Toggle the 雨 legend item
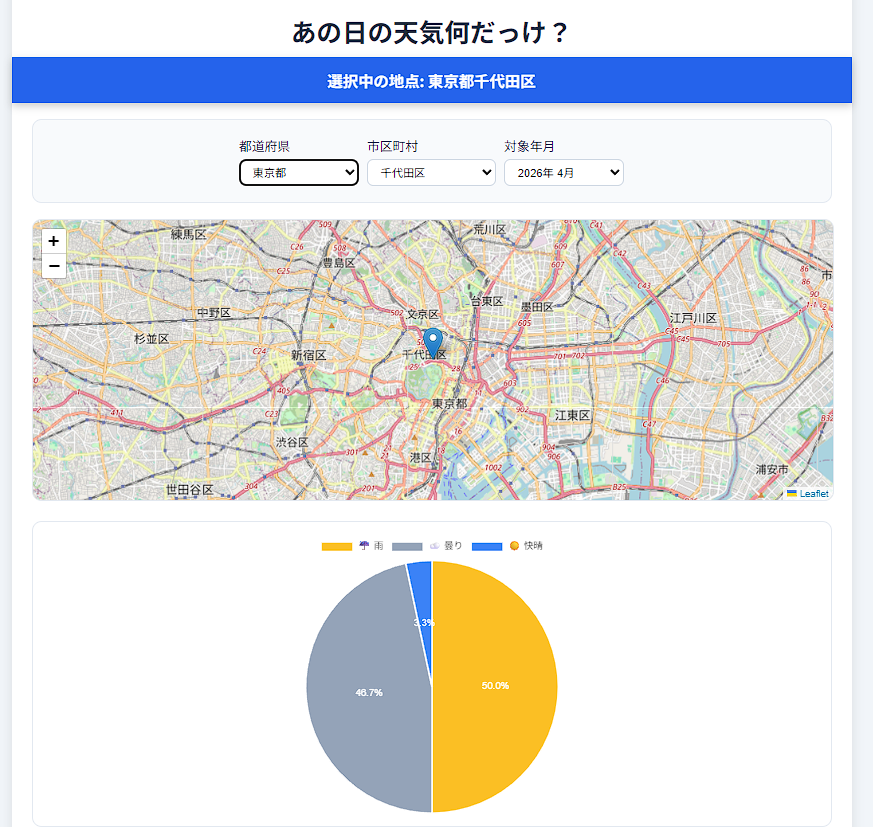Viewport: 873px width, 827px height. [x=353, y=546]
